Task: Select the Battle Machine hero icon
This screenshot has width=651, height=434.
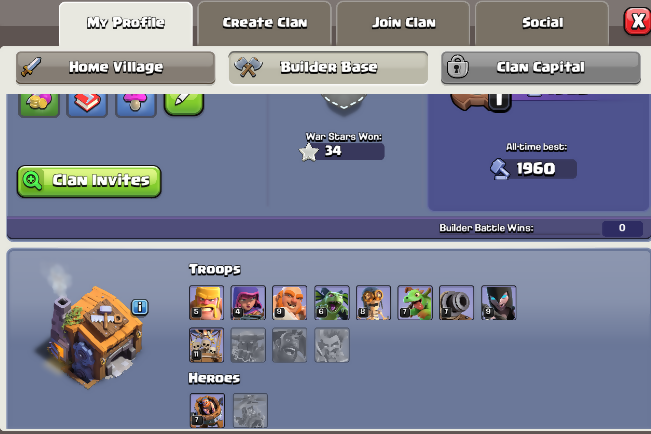Action: [207, 410]
